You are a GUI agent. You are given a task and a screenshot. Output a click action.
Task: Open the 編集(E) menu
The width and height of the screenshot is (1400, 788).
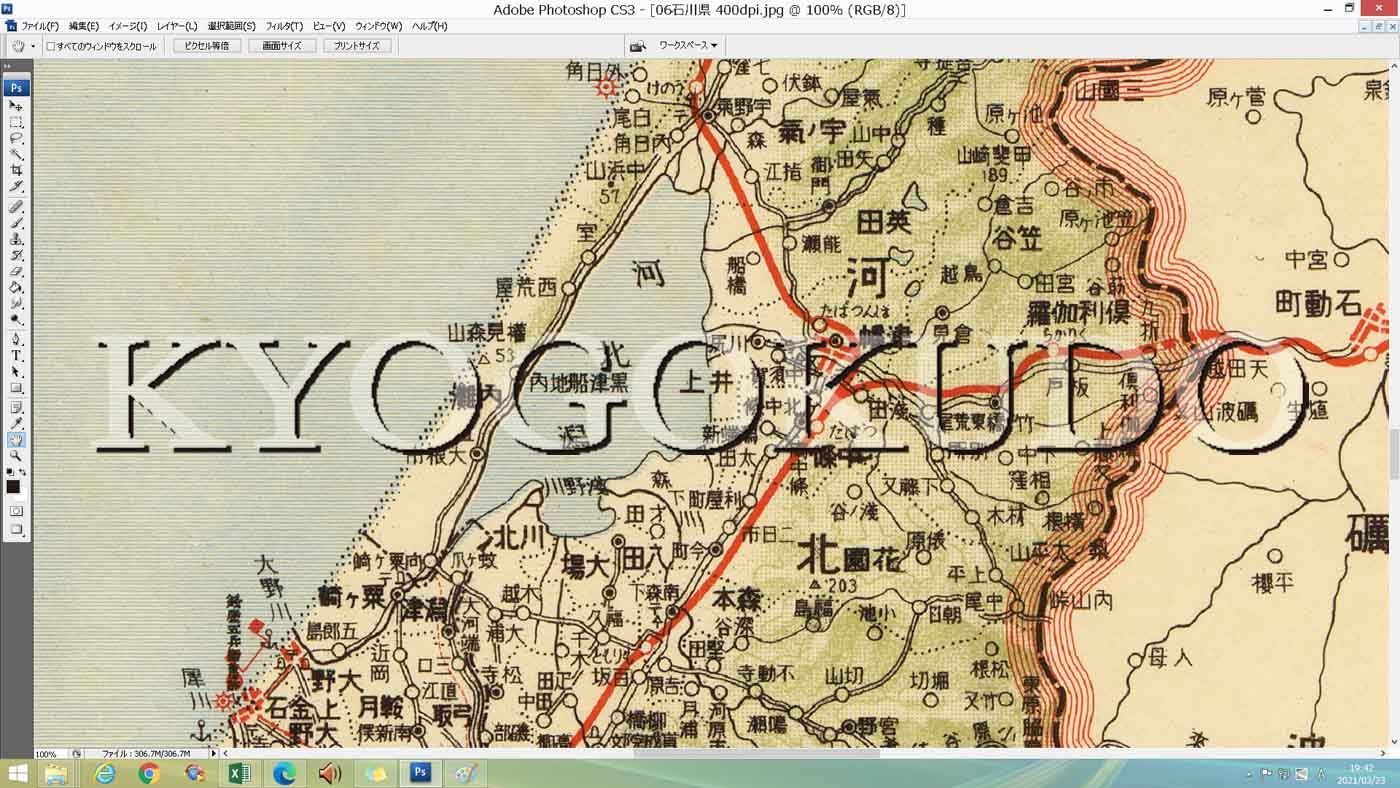click(x=84, y=26)
